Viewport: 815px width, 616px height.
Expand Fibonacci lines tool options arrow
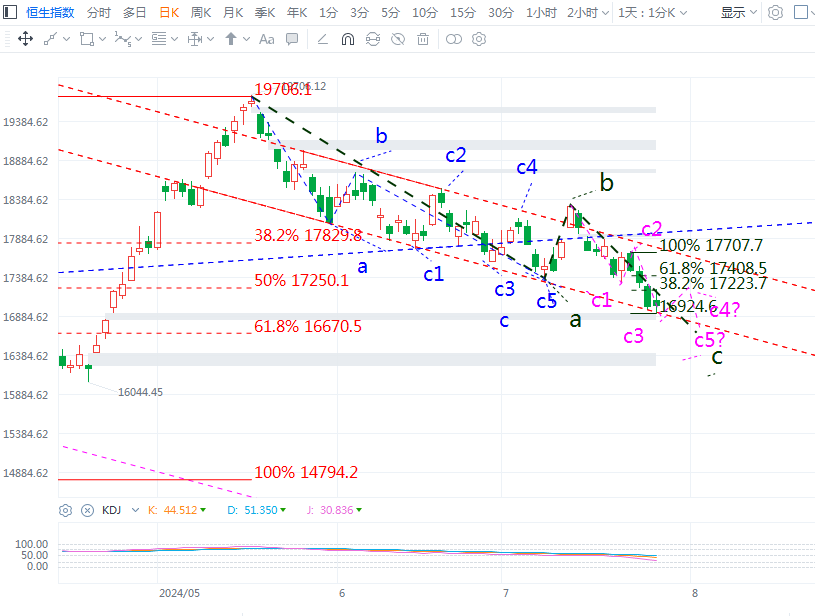[174, 39]
